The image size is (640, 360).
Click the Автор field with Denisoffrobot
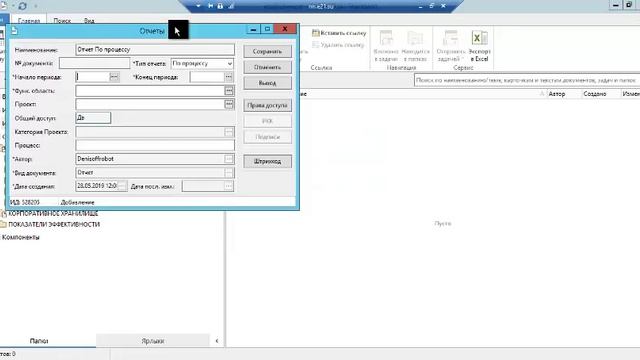(150, 159)
